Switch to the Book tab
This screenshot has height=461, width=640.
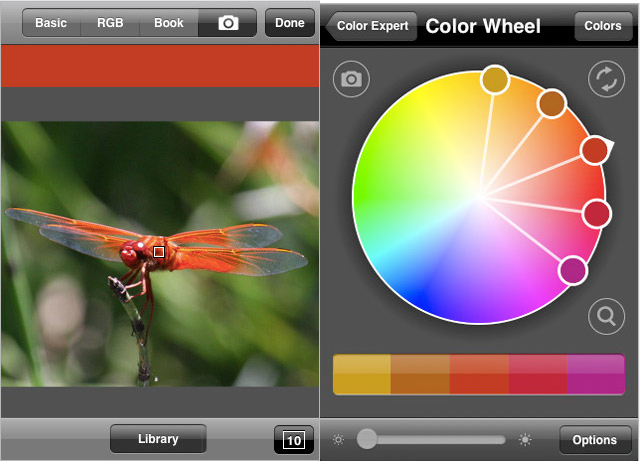(x=169, y=23)
